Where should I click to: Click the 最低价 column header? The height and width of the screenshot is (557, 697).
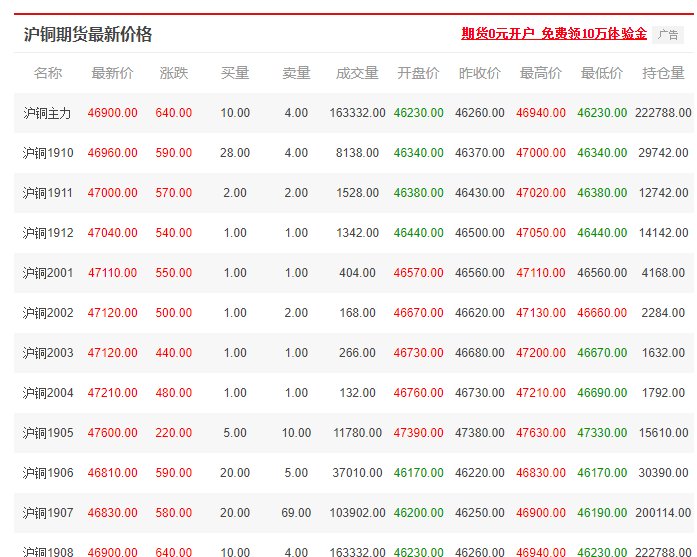pos(602,73)
